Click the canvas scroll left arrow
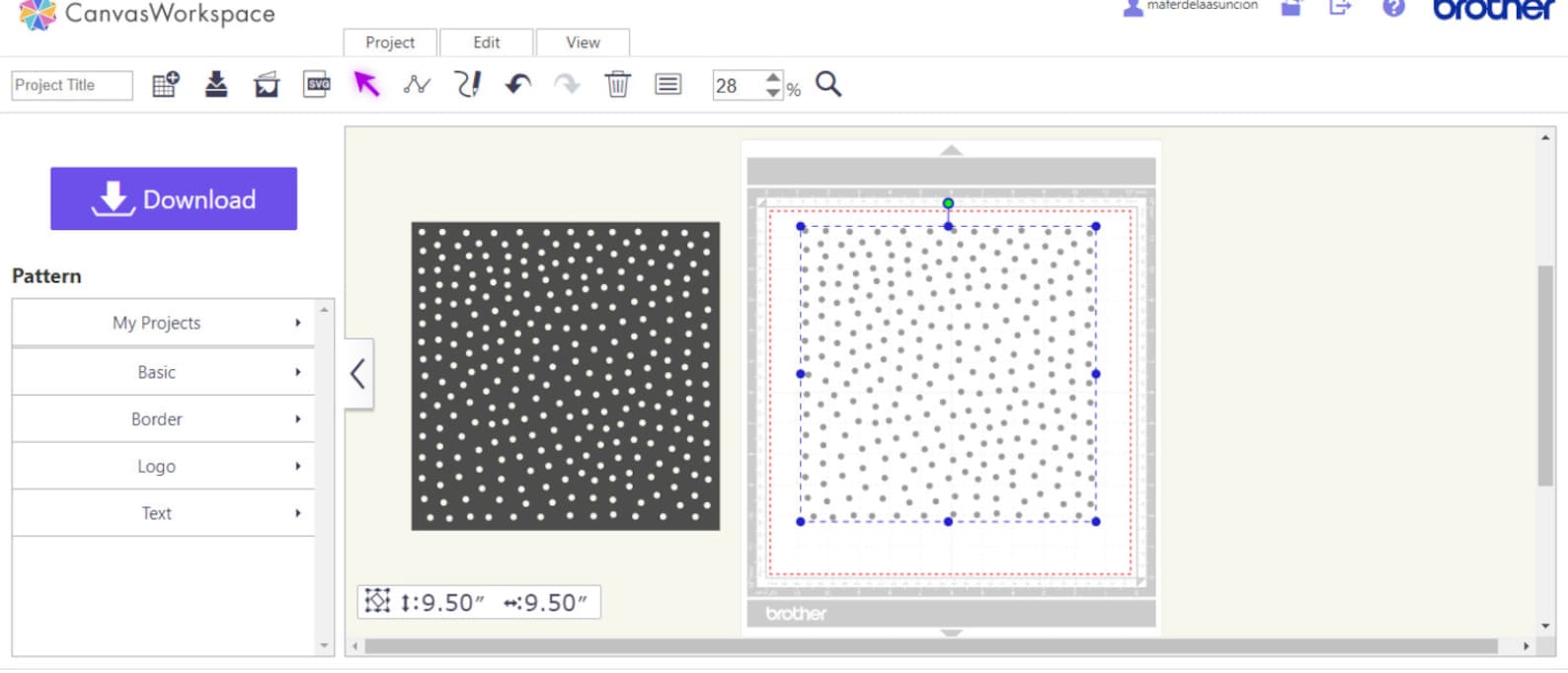This screenshot has height=673, width=1568. click(354, 646)
